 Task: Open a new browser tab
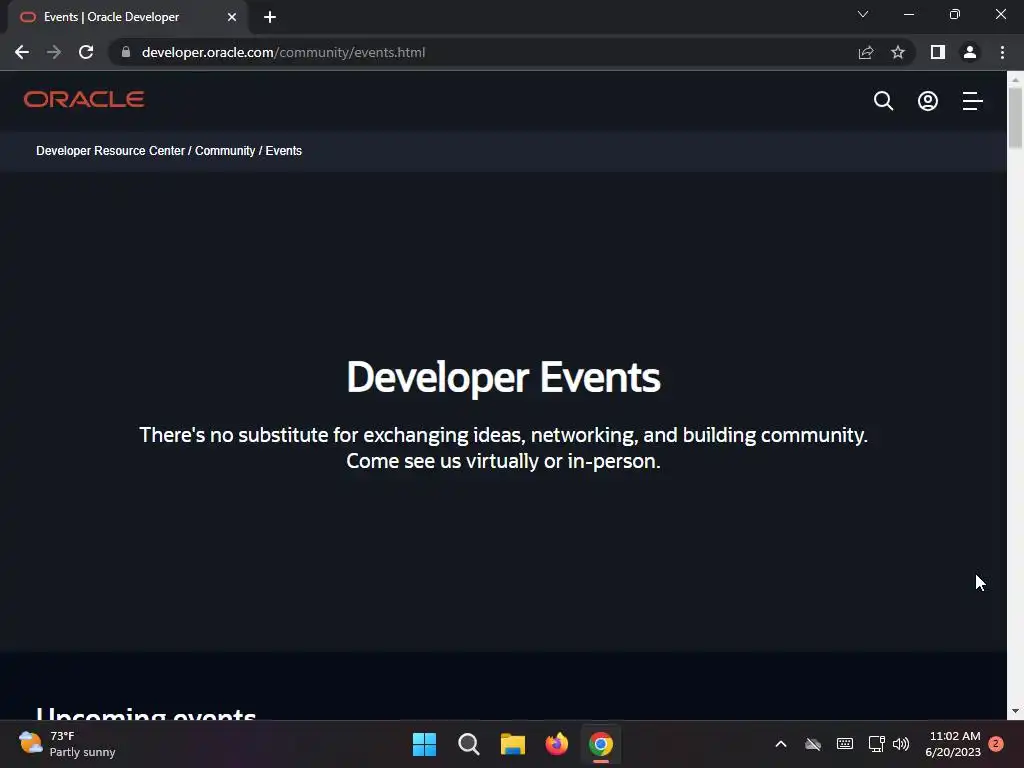(x=270, y=17)
